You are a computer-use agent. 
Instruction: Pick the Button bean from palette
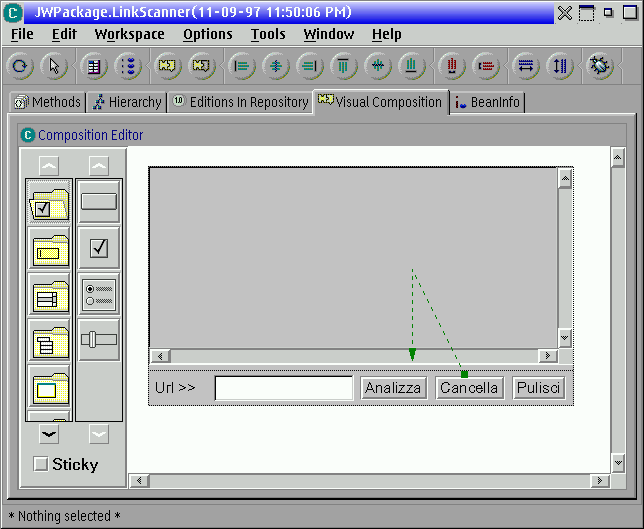point(99,202)
